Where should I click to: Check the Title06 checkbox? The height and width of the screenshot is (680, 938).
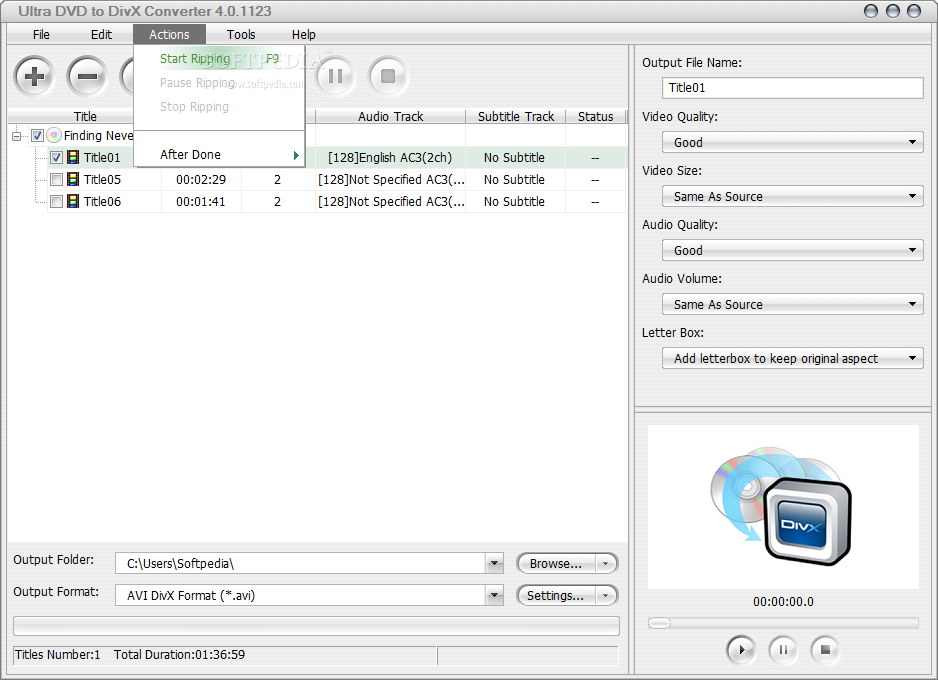tap(56, 202)
